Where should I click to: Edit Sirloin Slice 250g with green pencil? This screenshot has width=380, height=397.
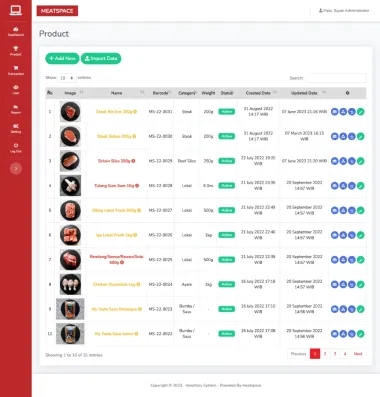pos(360,161)
